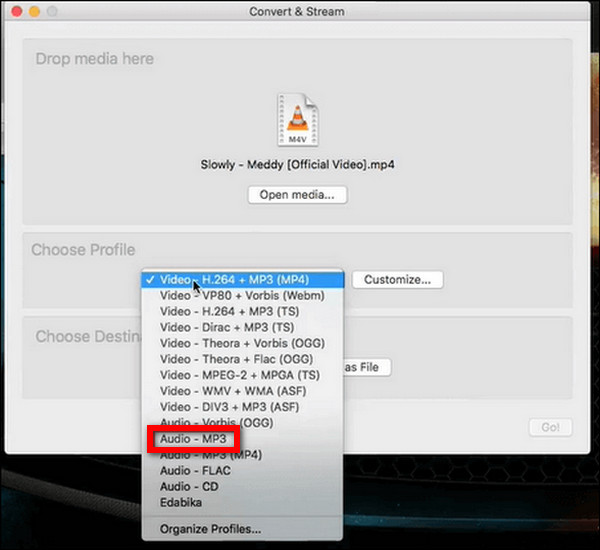Choose Audio - Vorbis (OGG) profile
This screenshot has height=550, width=600.
click(x=243, y=423)
